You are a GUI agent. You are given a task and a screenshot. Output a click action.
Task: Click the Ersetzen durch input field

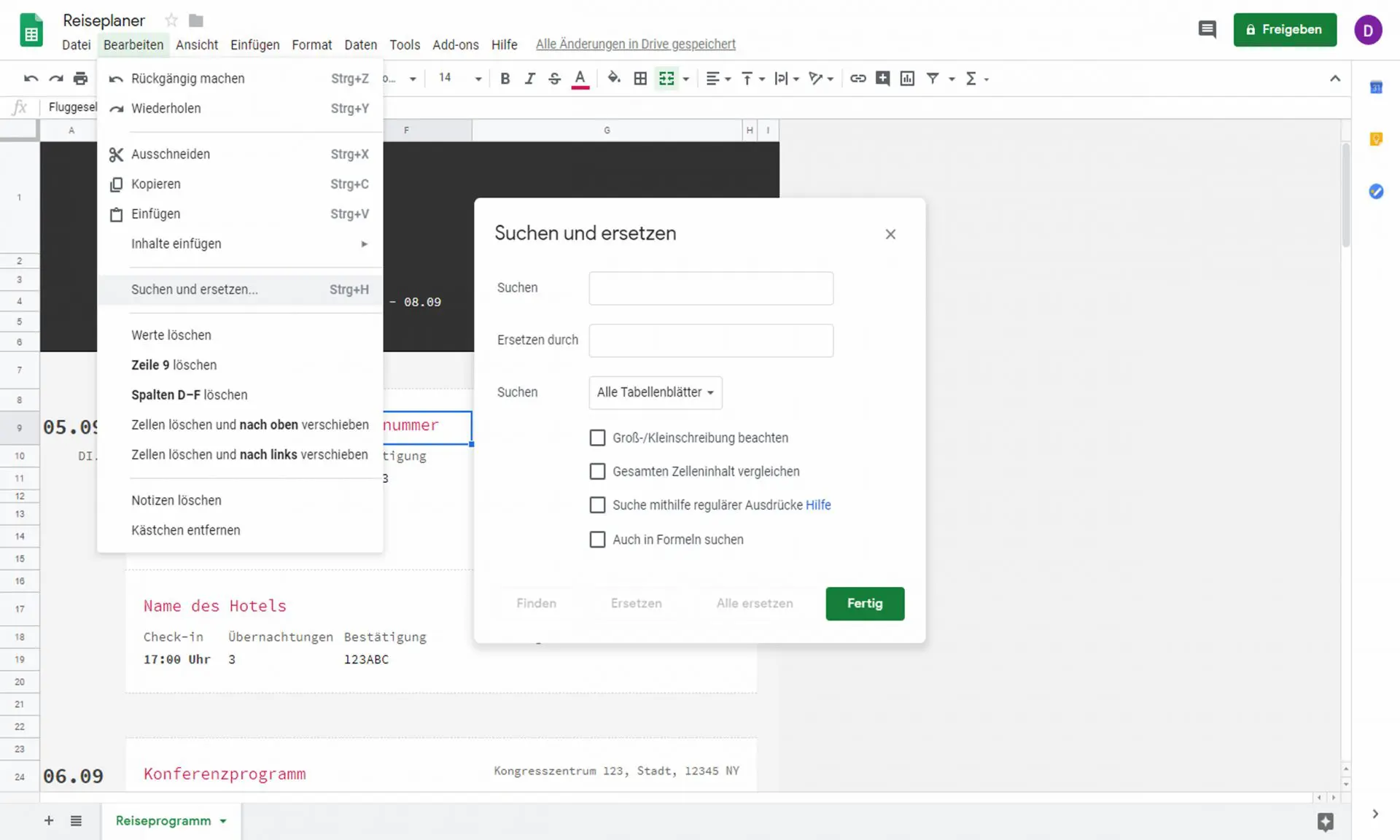pyautogui.click(x=711, y=341)
